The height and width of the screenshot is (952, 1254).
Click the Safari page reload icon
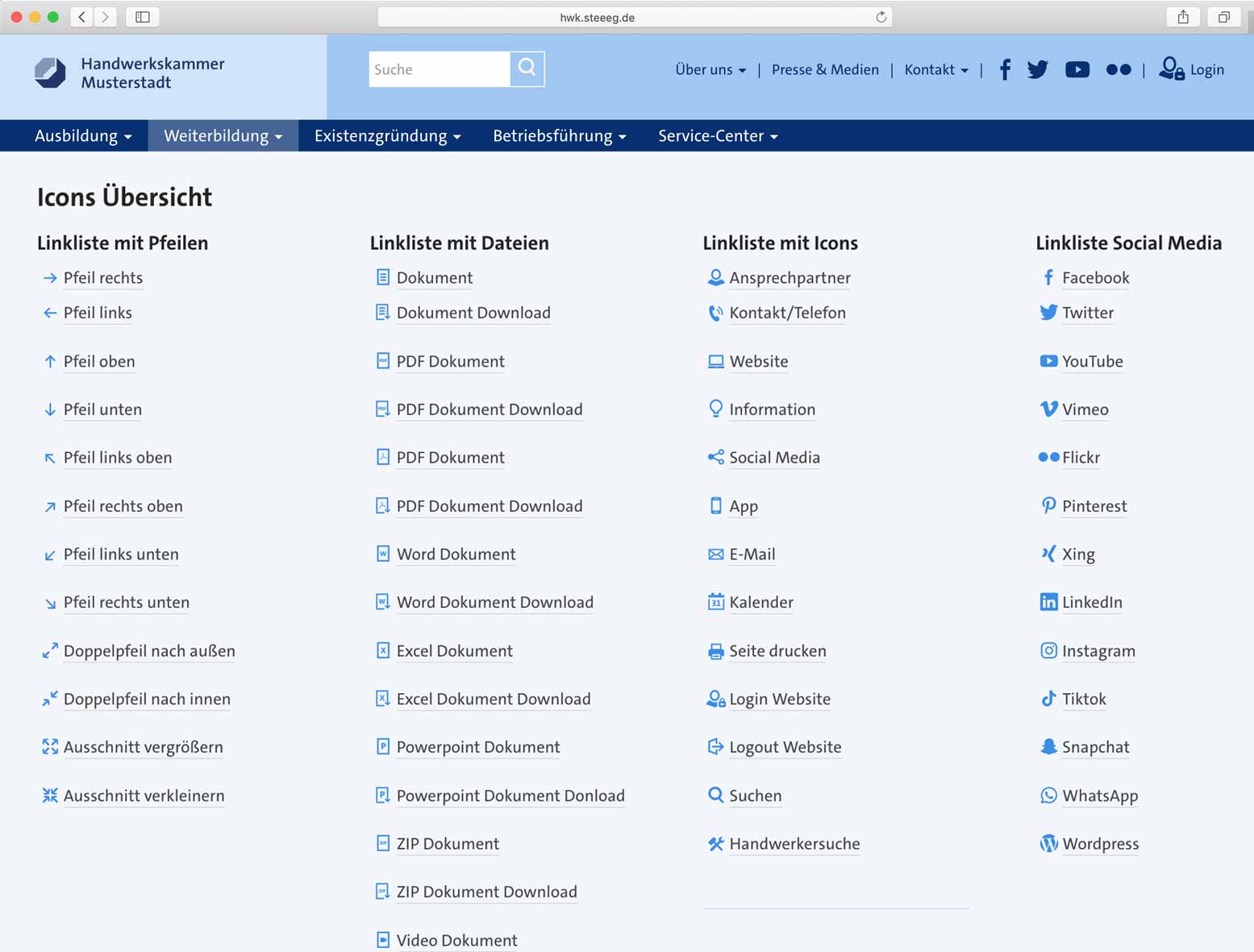click(x=881, y=17)
